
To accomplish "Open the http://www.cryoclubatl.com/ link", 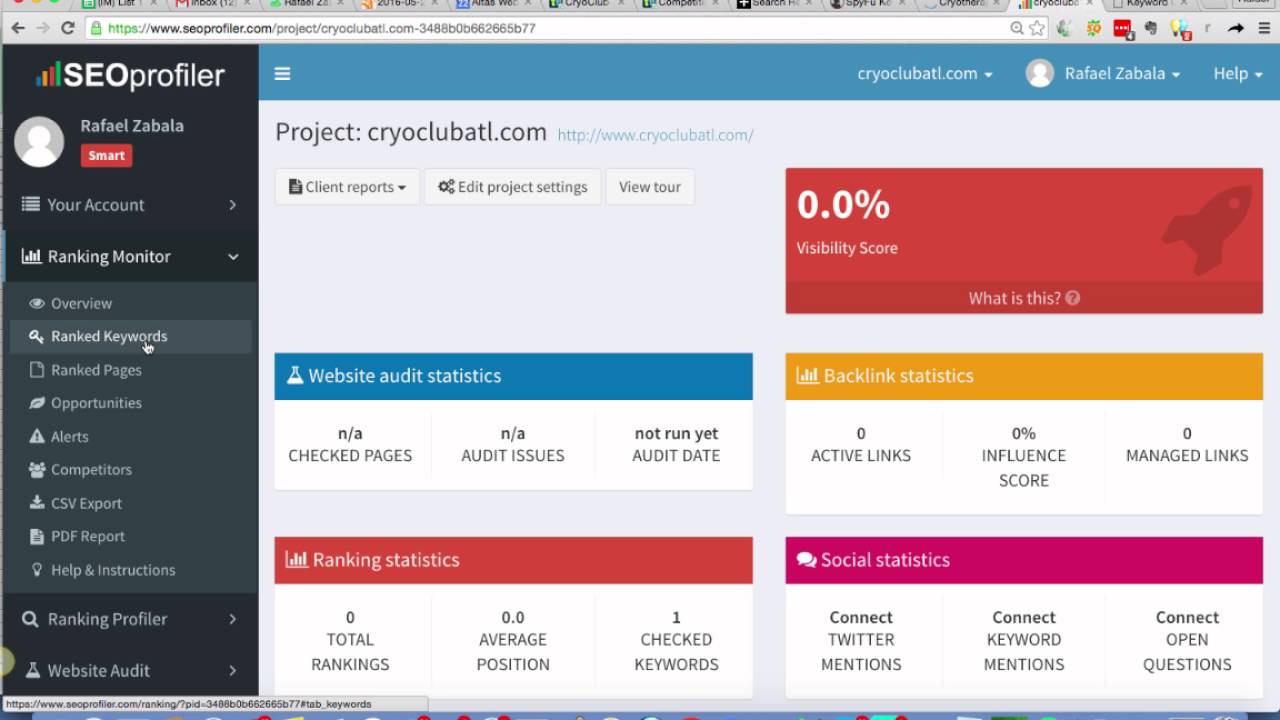I will point(655,135).
